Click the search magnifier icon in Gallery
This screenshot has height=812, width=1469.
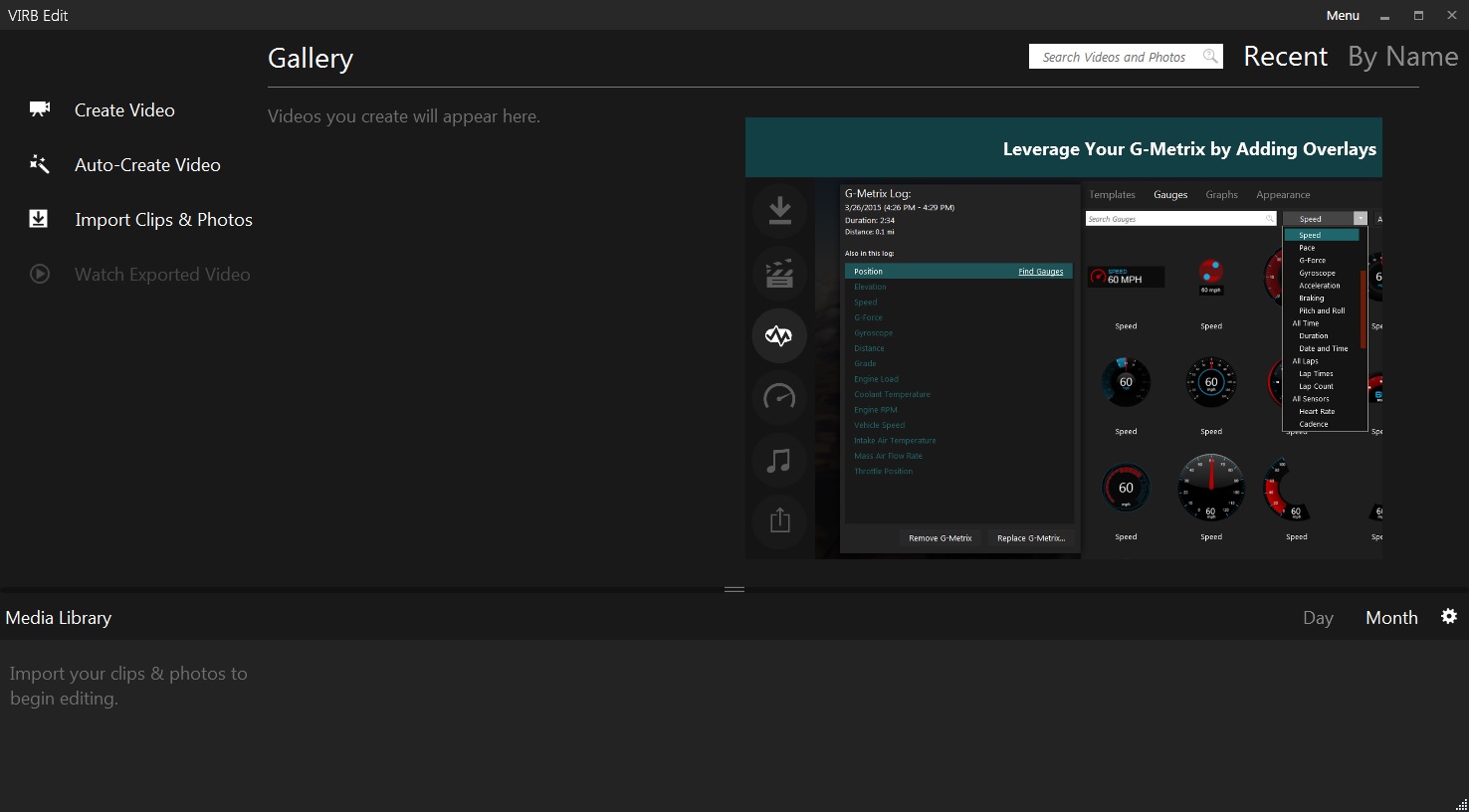pos(1209,57)
